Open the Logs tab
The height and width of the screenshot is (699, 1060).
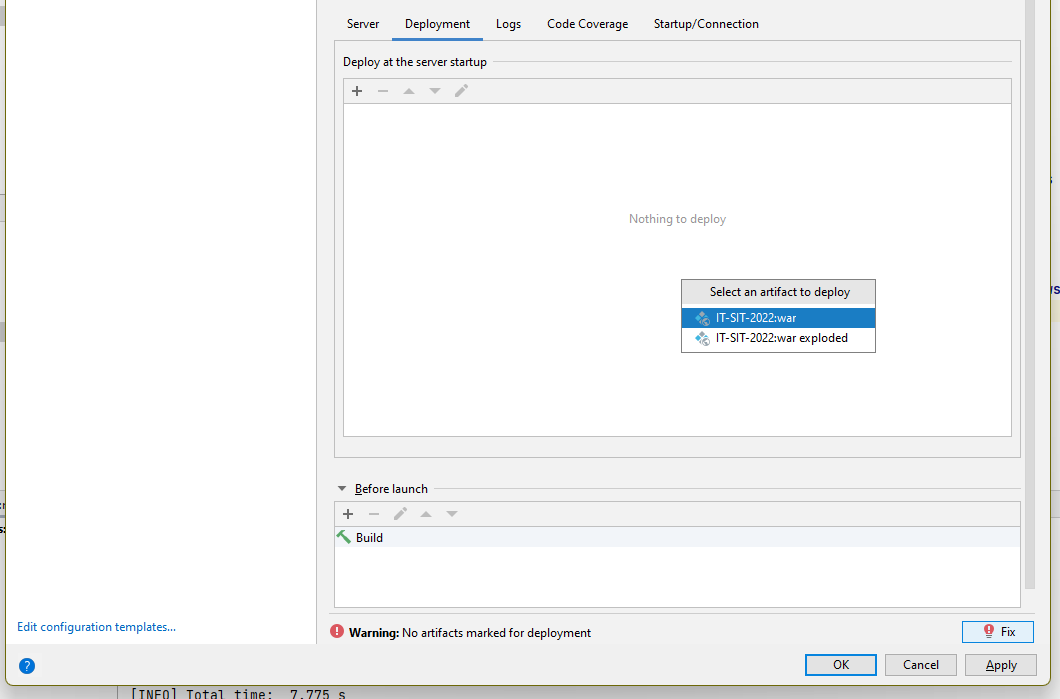point(508,24)
